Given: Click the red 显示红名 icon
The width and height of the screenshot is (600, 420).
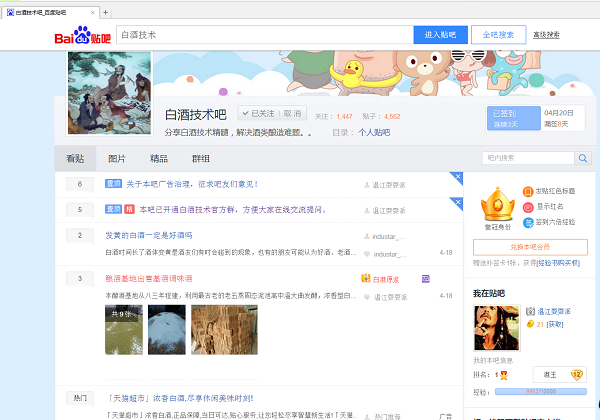Looking at the screenshot, I should click(528, 207).
